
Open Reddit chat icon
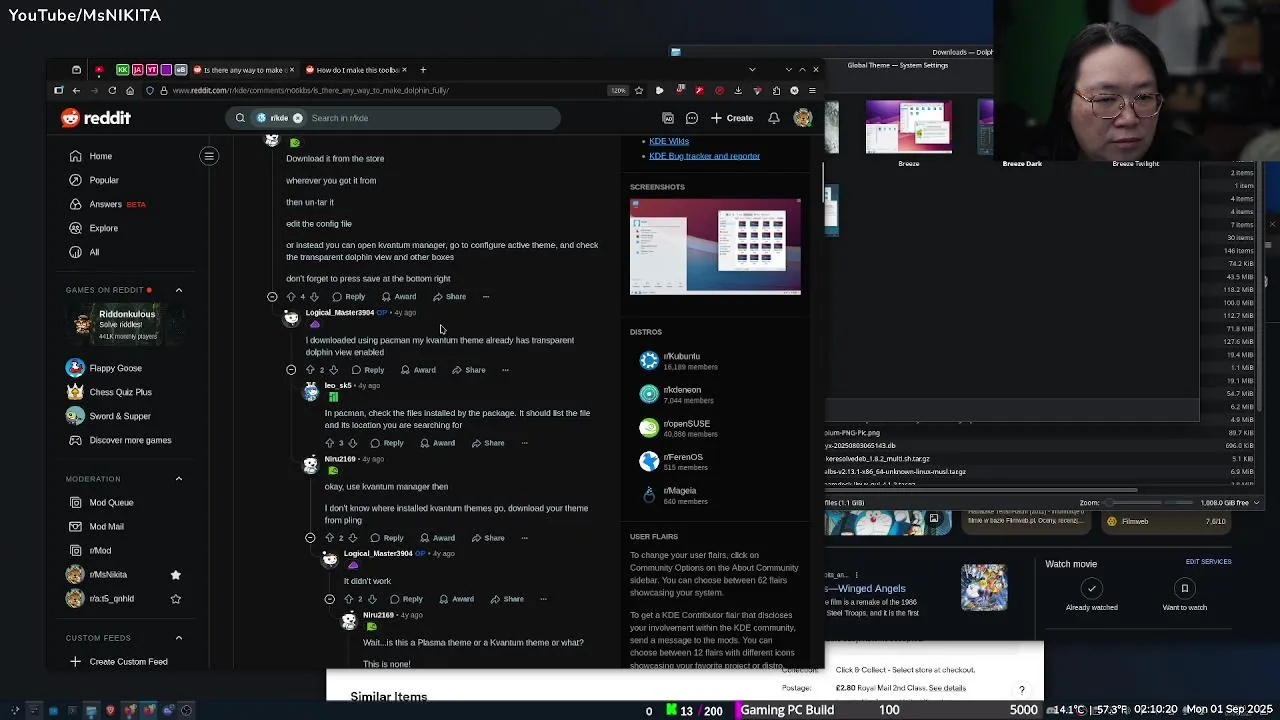pyautogui.click(x=692, y=118)
